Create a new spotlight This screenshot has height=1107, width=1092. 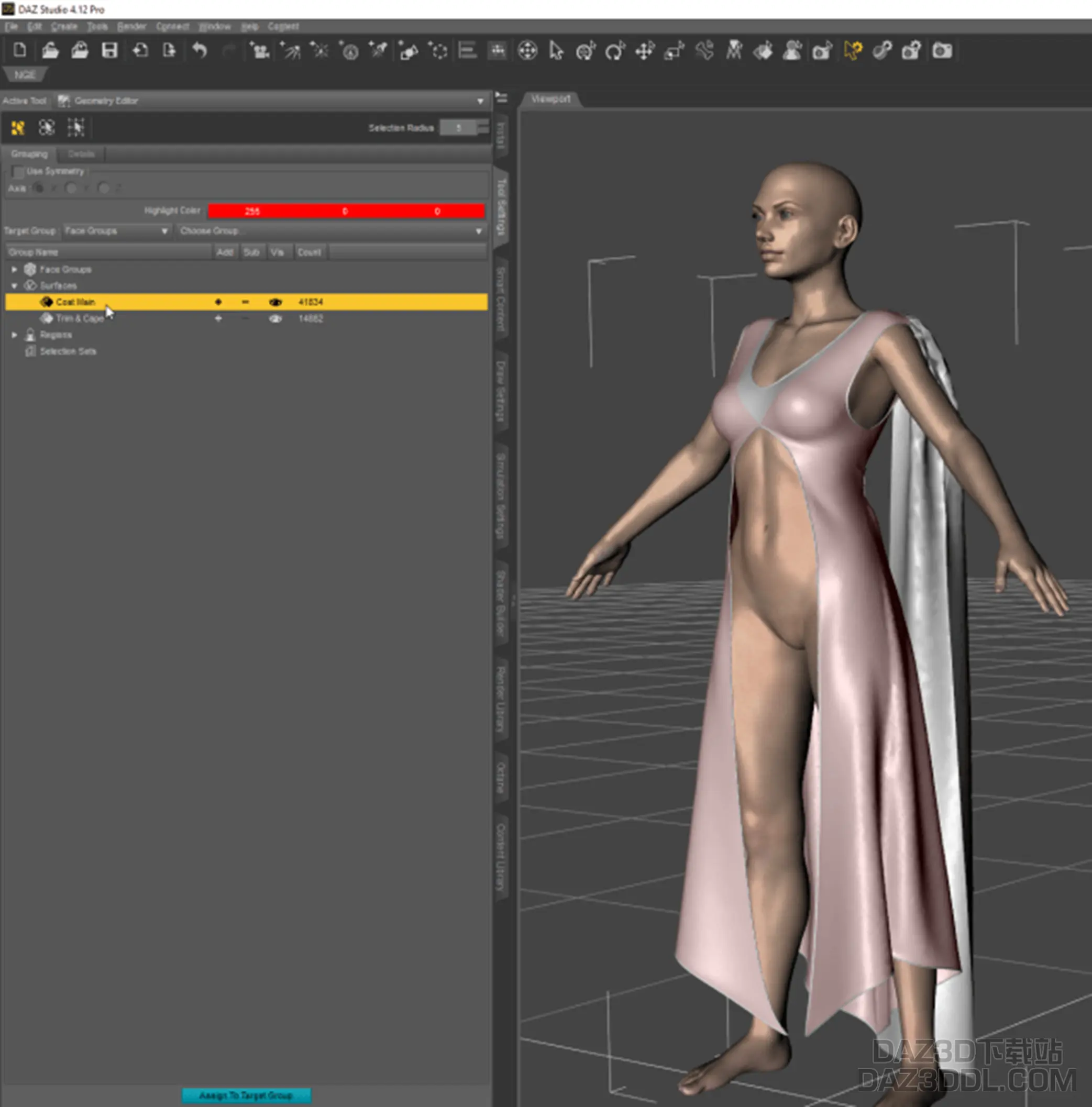(291, 50)
